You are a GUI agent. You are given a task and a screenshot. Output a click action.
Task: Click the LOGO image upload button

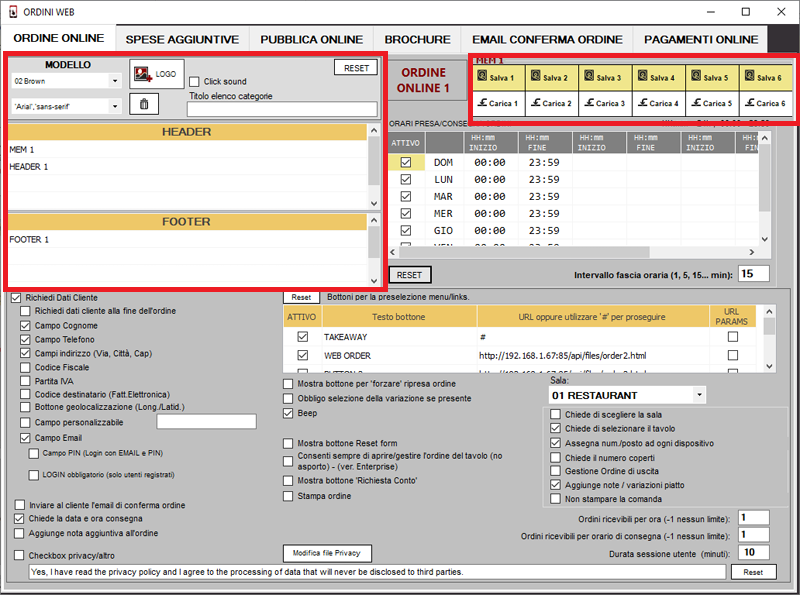[156, 74]
